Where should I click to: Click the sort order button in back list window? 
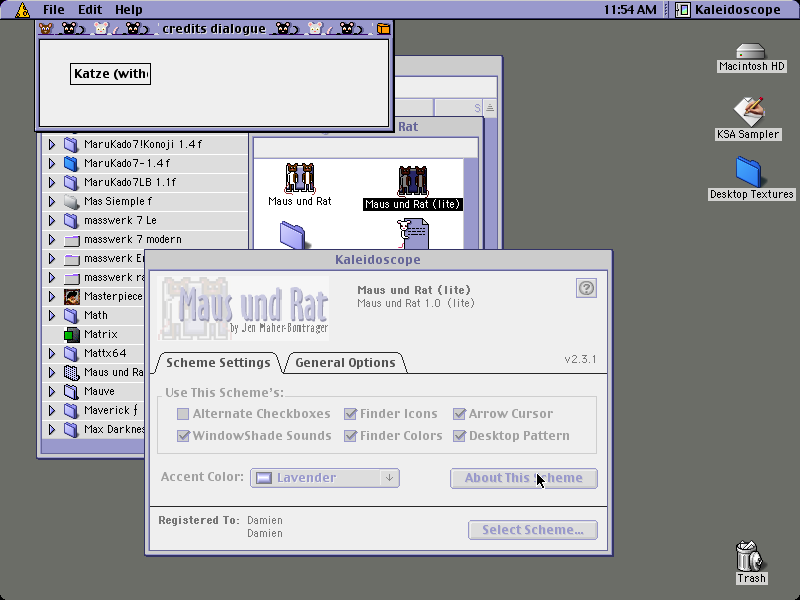point(490,108)
